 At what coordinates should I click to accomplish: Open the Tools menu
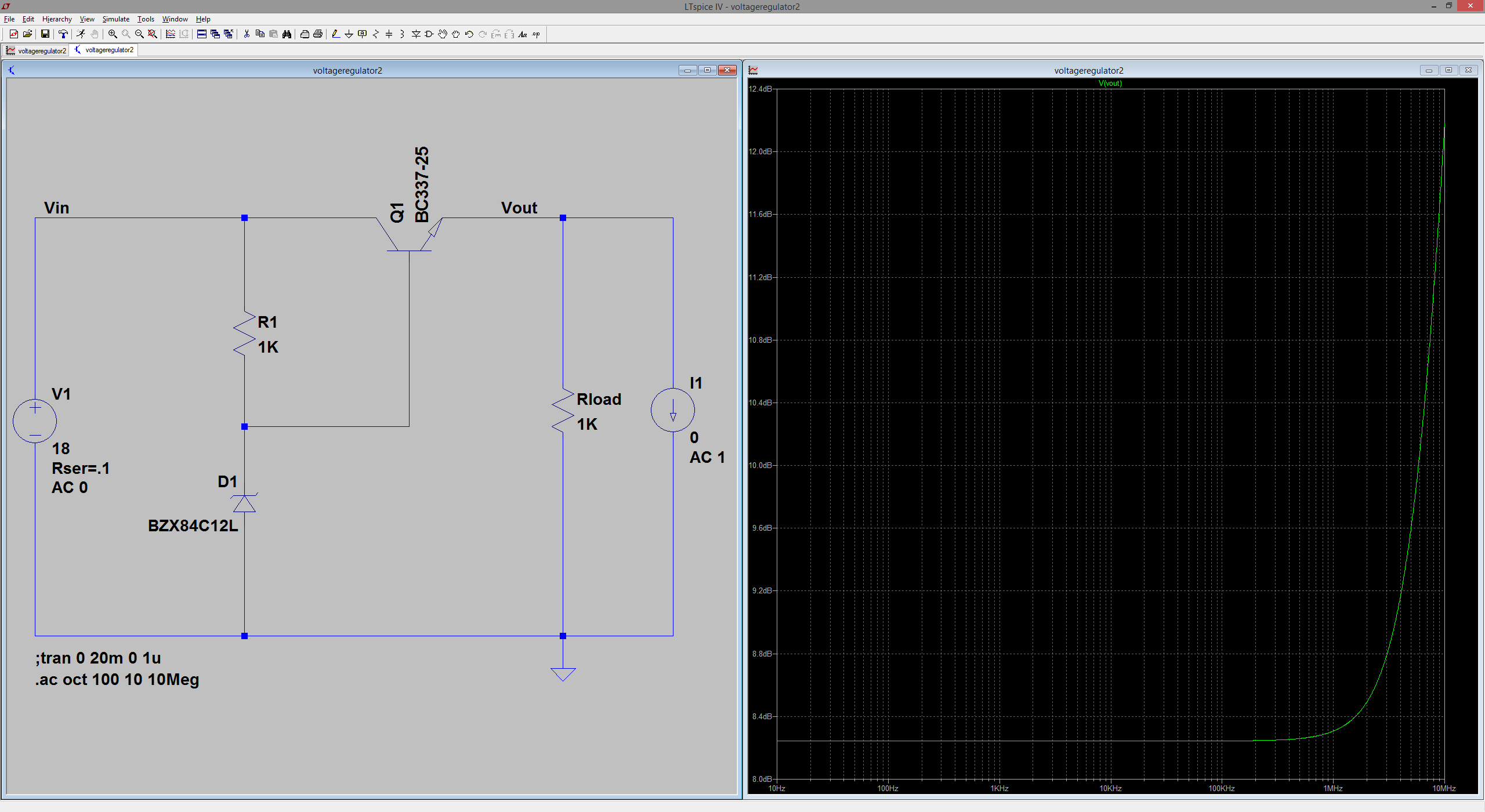tap(146, 19)
